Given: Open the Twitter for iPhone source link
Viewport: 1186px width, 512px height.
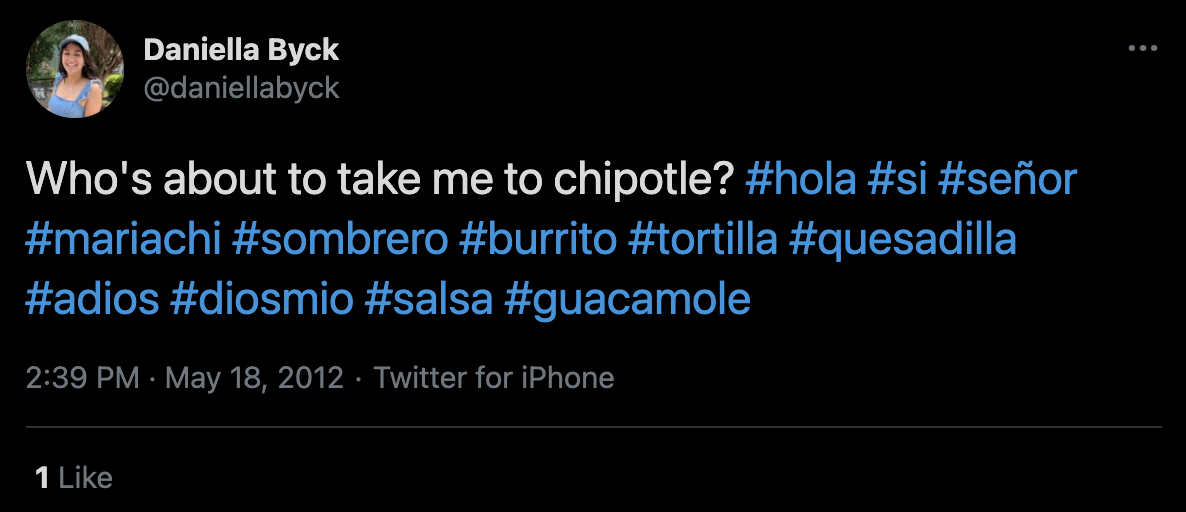Looking at the screenshot, I should 494,378.
